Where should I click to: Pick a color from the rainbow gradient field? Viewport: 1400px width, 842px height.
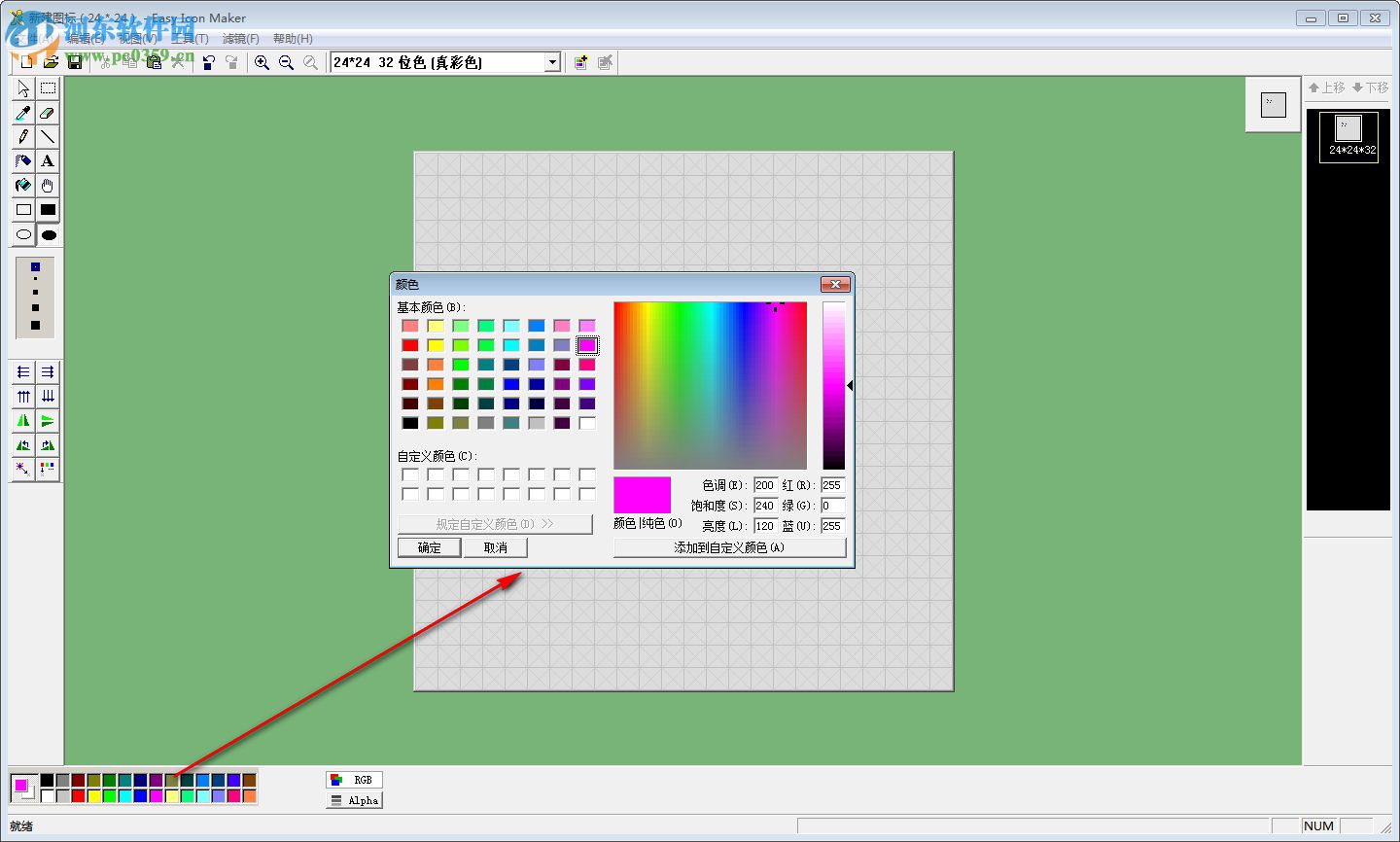tap(710, 384)
